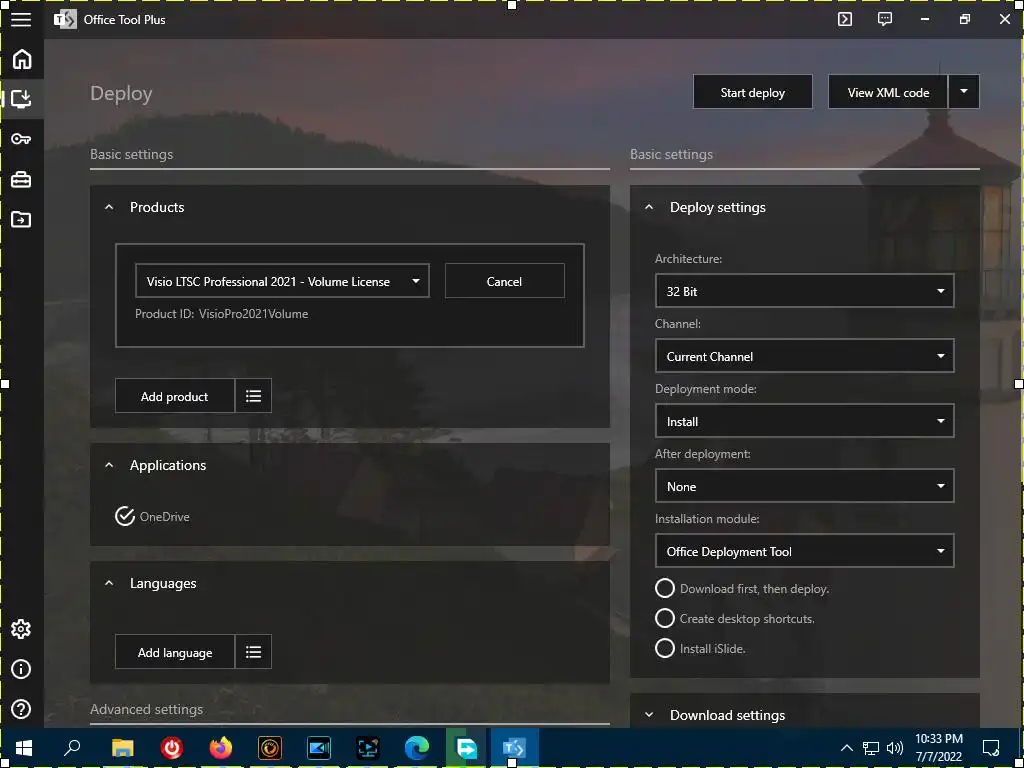
Task: Open the Installation module dropdown
Action: pos(805,551)
